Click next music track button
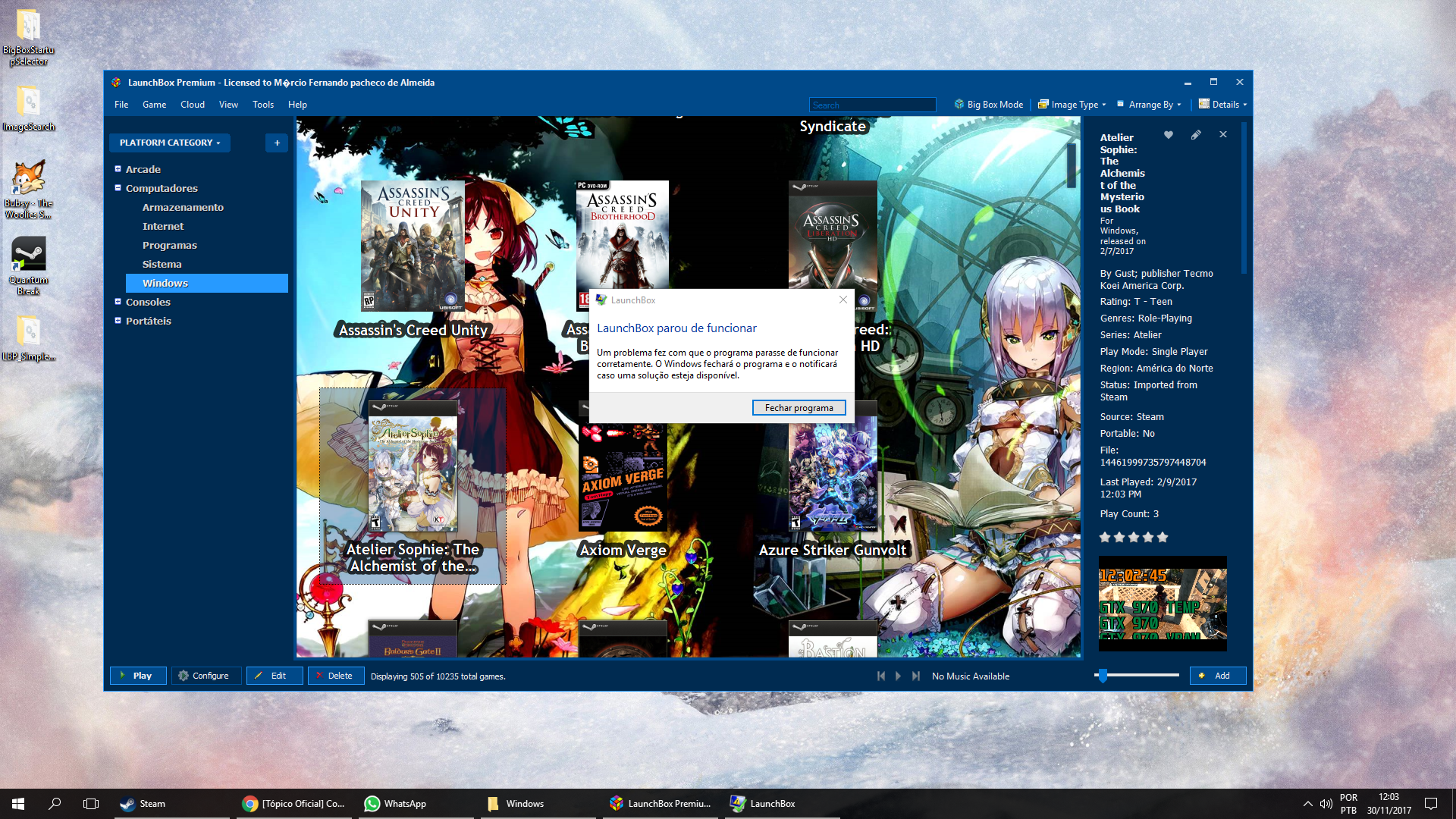This screenshot has height=819, width=1456. click(x=916, y=676)
